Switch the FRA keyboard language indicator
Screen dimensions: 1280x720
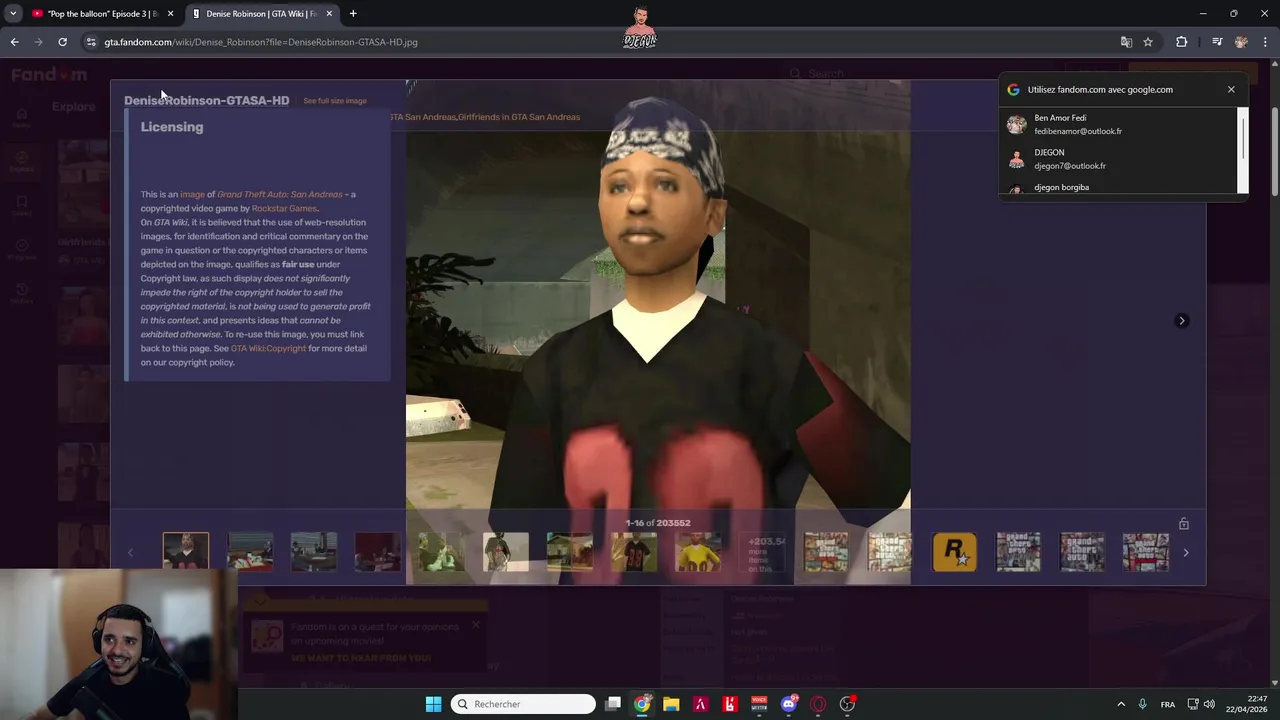(x=1167, y=704)
